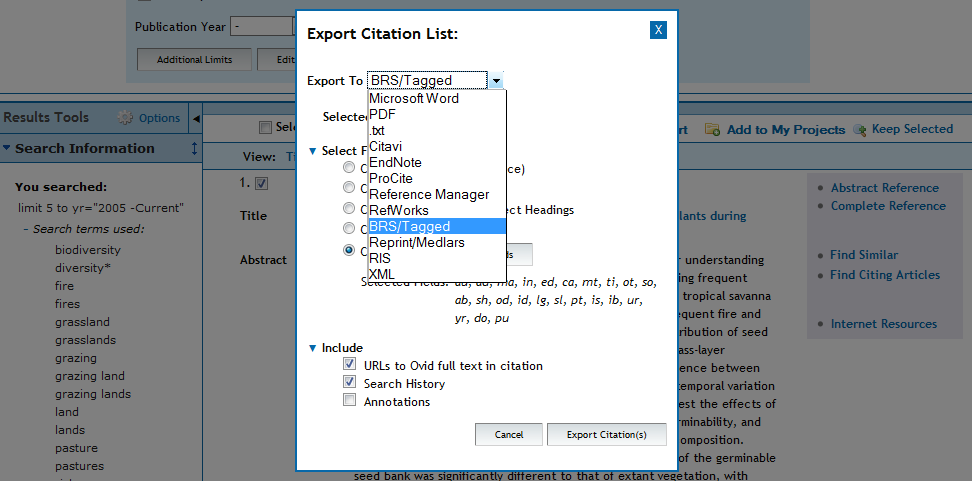Select highlighted BRS/Tagged option
The width and height of the screenshot is (972, 481).
click(437, 226)
